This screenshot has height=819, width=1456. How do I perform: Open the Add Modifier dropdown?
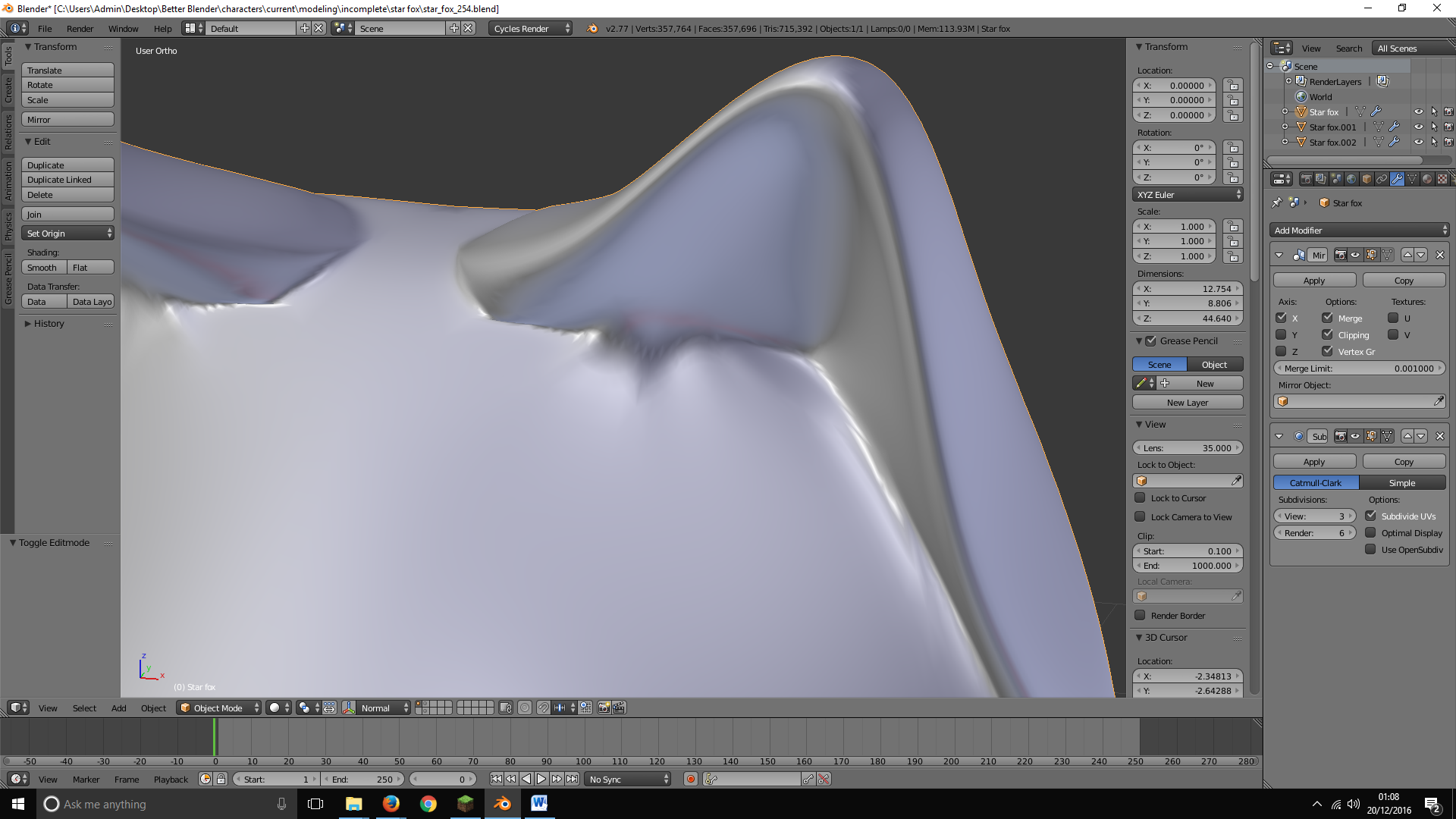pyautogui.click(x=1360, y=230)
